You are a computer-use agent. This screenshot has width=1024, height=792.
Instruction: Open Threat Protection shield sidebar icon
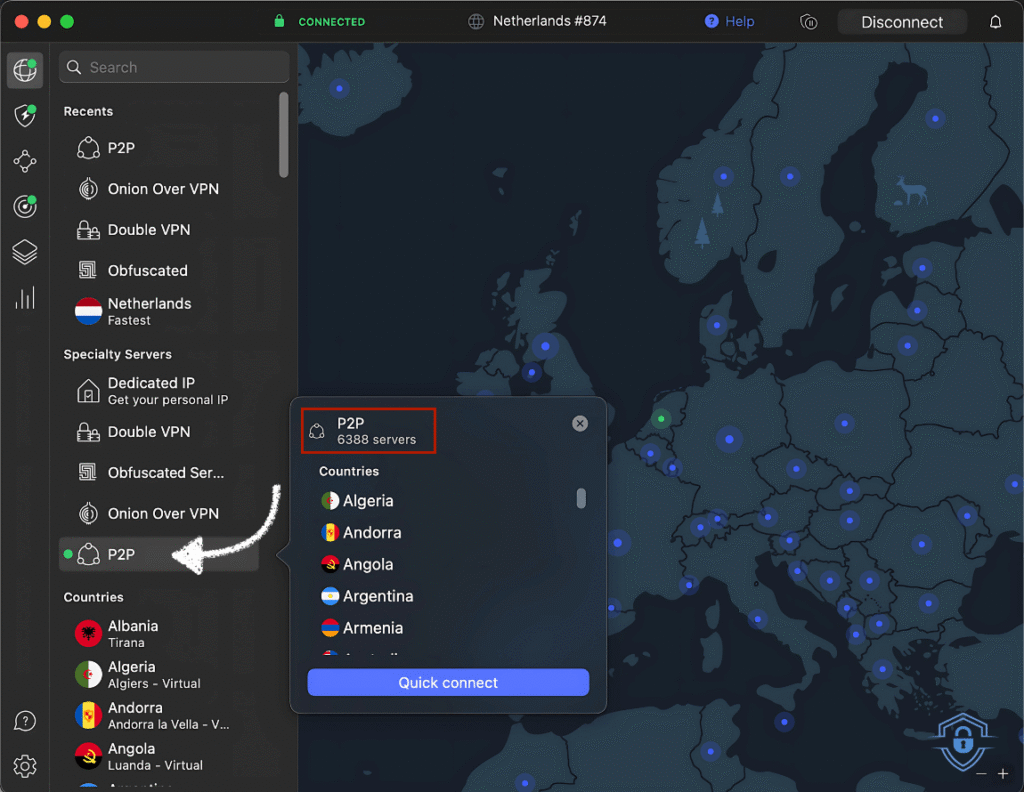[25, 116]
